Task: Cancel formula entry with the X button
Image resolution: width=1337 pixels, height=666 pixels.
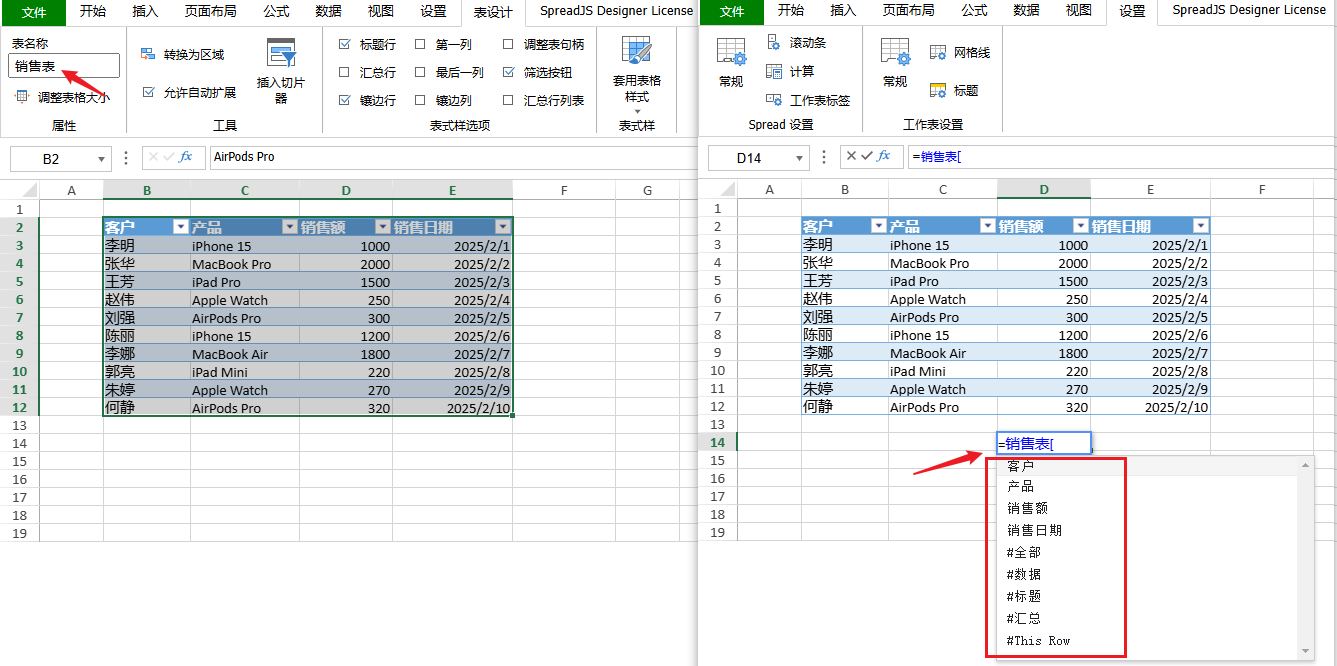Action: (851, 156)
